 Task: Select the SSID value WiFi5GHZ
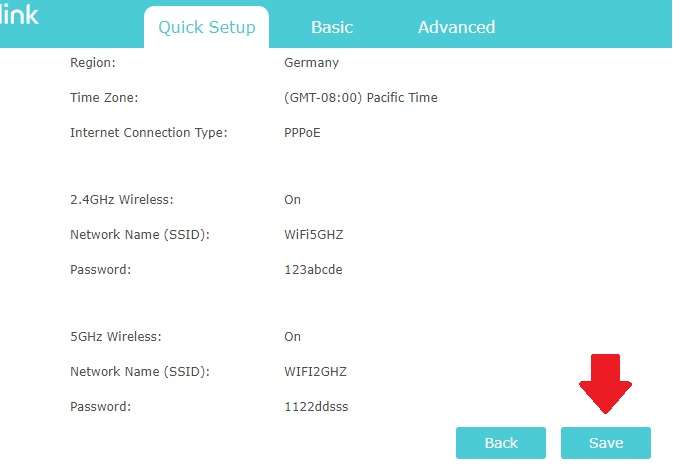(x=314, y=234)
